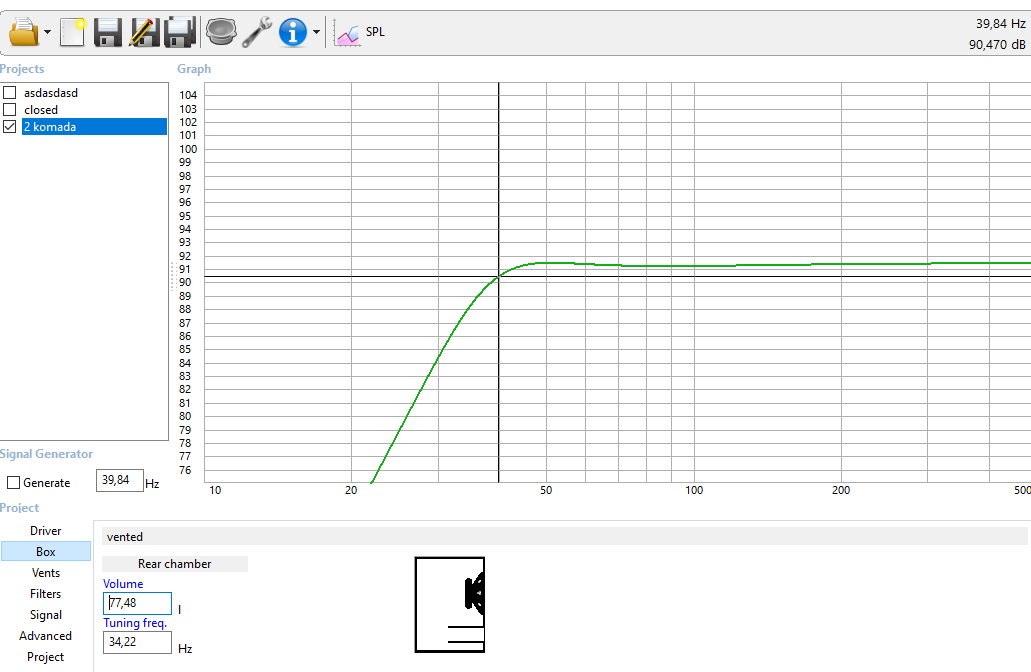The height and width of the screenshot is (672, 1031).
Task: Save all with the double floppy icon
Action: (180, 32)
